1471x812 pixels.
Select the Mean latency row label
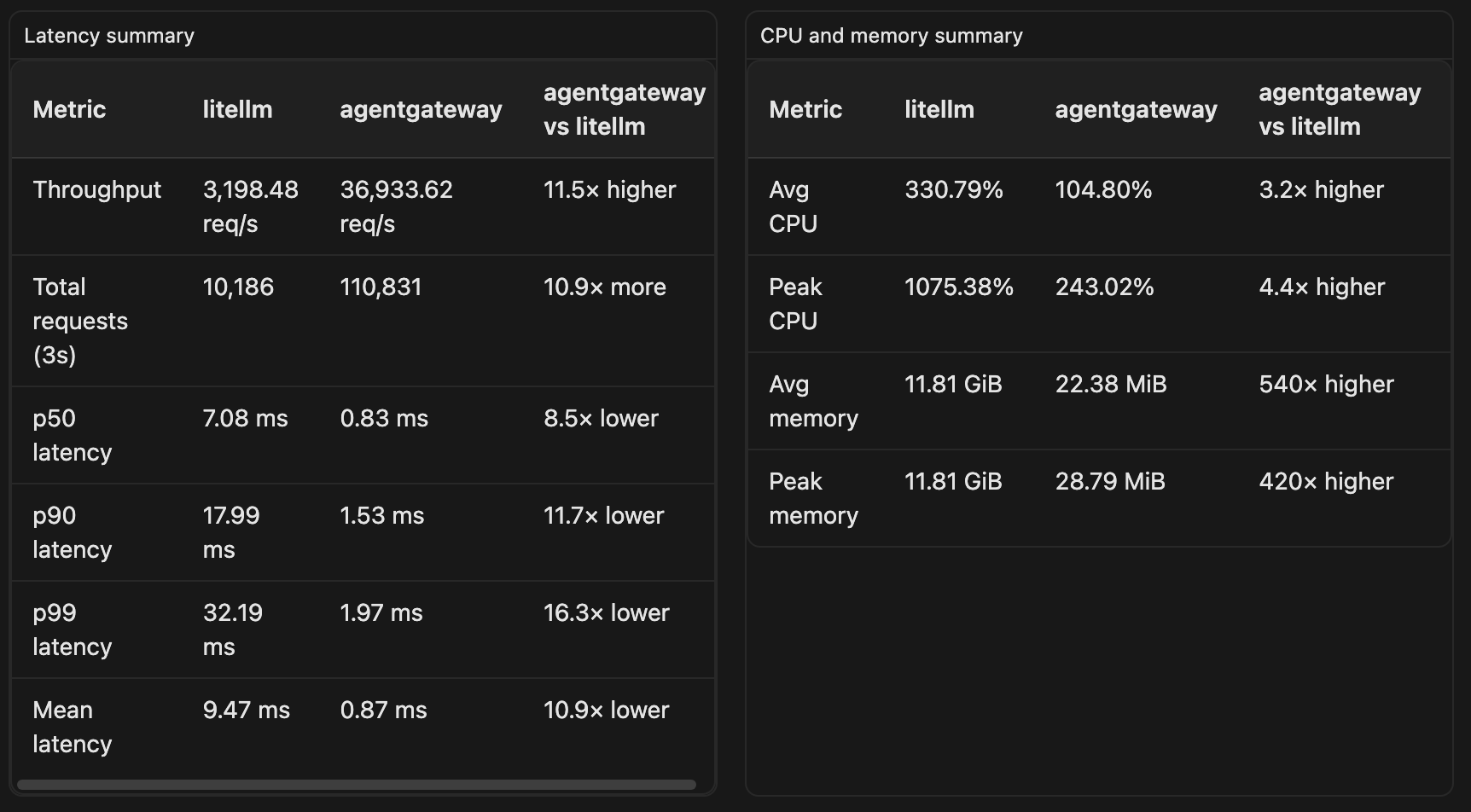72,727
